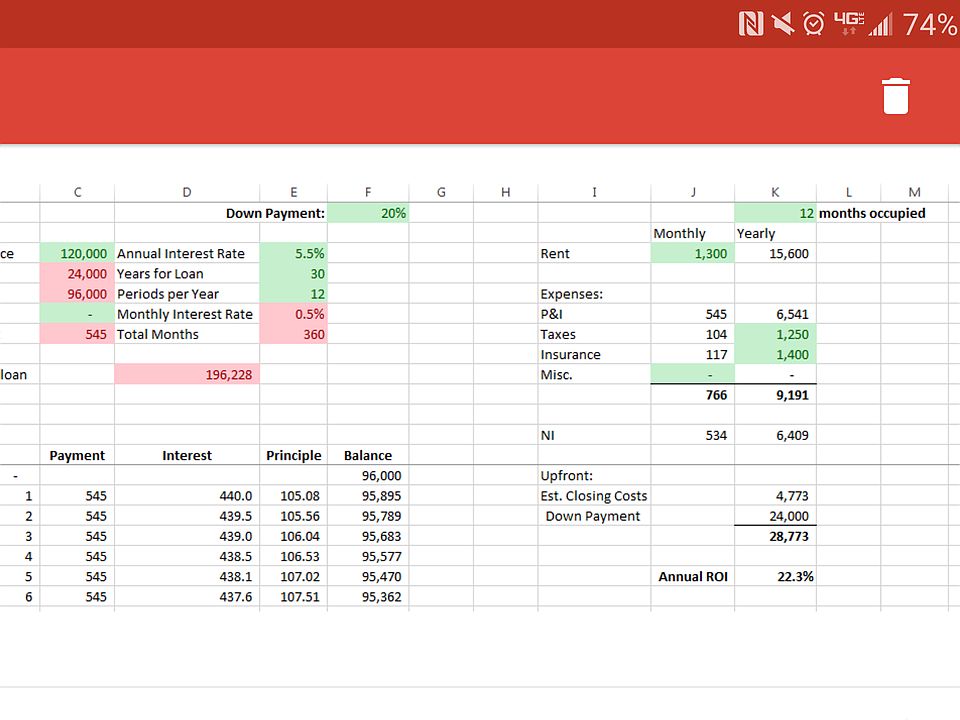Select balance cell 95,683
The image size is (960, 720).
(x=368, y=536)
